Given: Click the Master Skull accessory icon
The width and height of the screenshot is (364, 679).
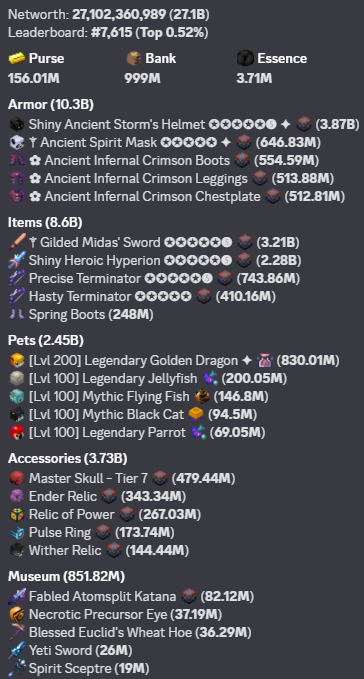Looking at the screenshot, I should coord(17,479).
